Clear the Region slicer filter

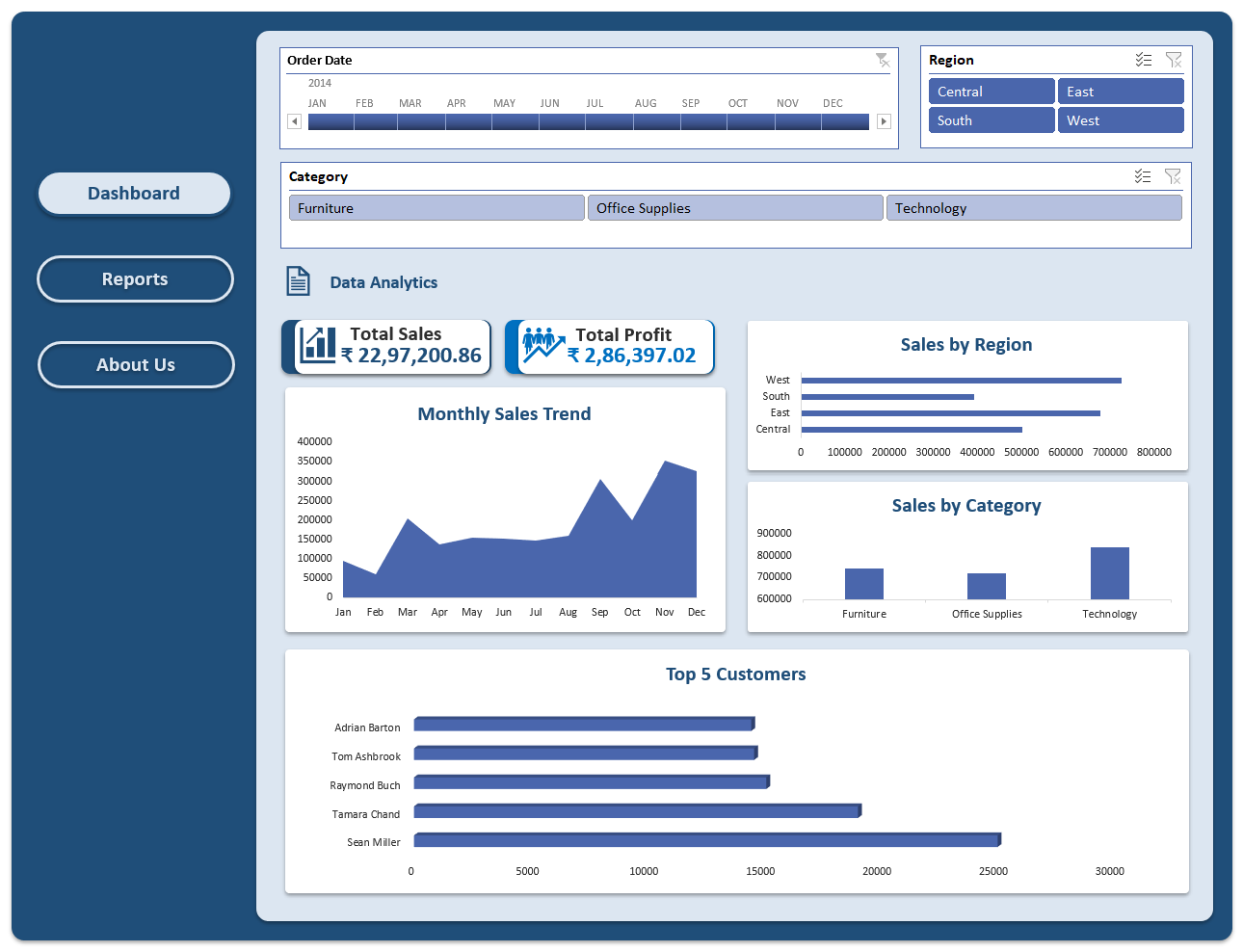(1175, 60)
